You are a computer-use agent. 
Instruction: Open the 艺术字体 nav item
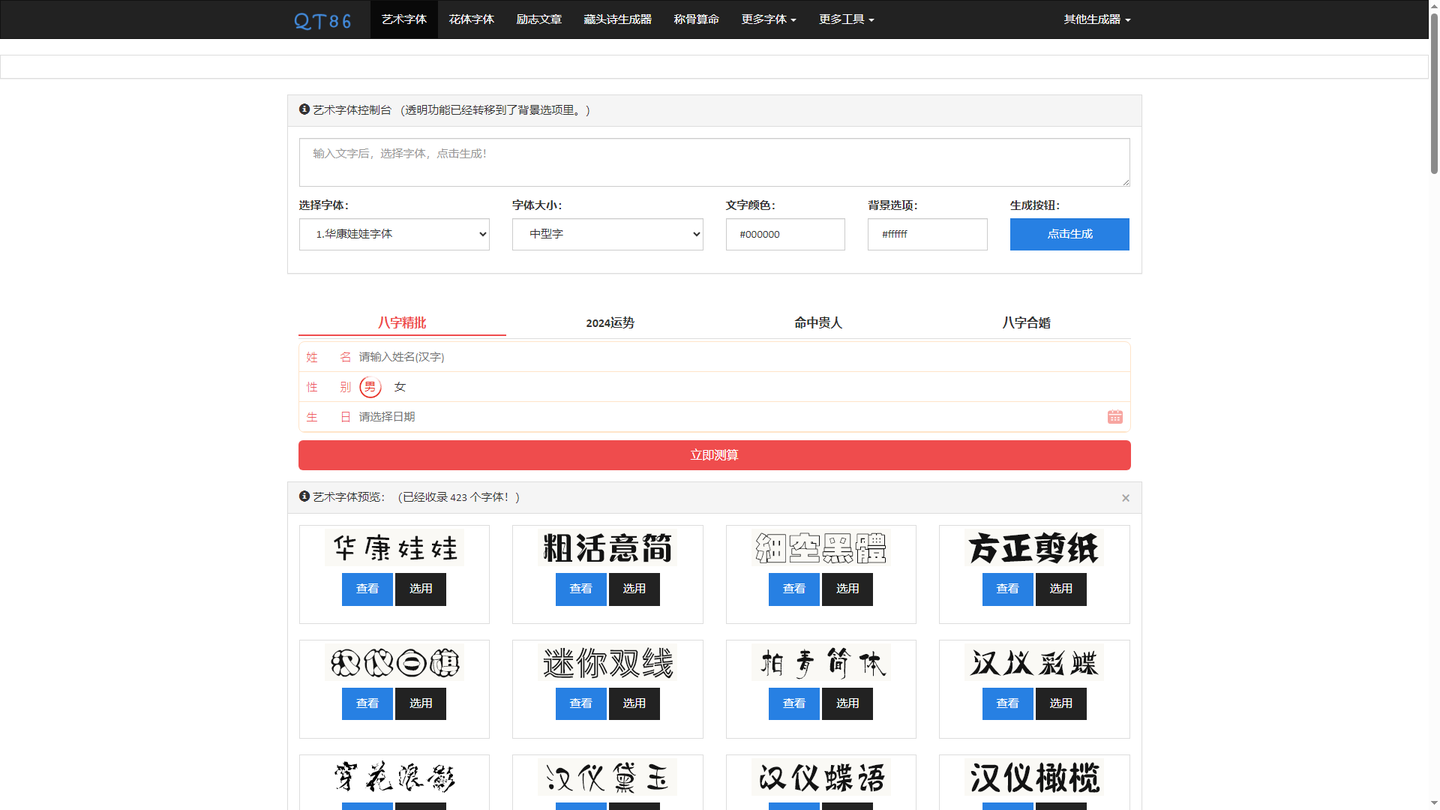[404, 19]
